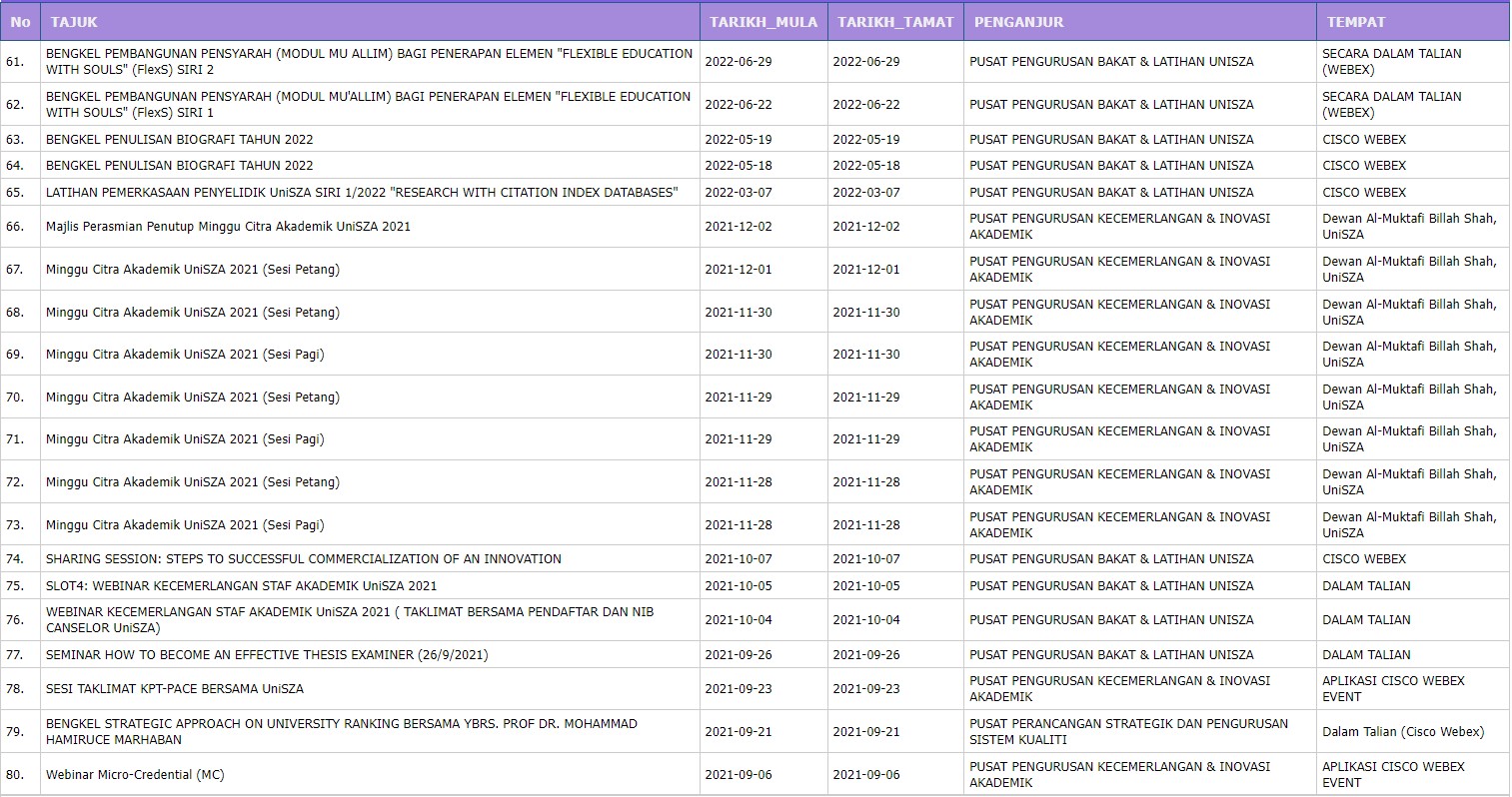Screen dimensions: 1512x797
Task: Select Pusat Perancangan Strategik organizer cell
Action: coord(1128,731)
